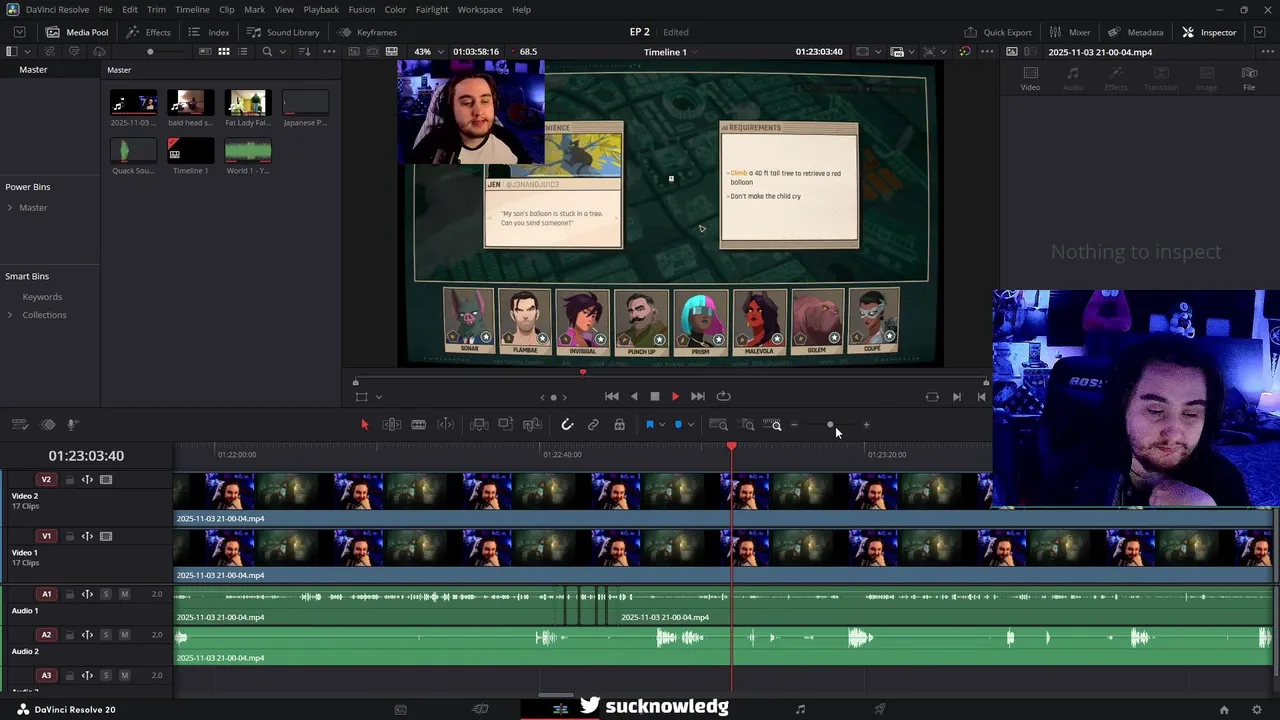Click media pool thumbnail size slider
Viewport: 1280px width, 720px height.
[150, 52]
